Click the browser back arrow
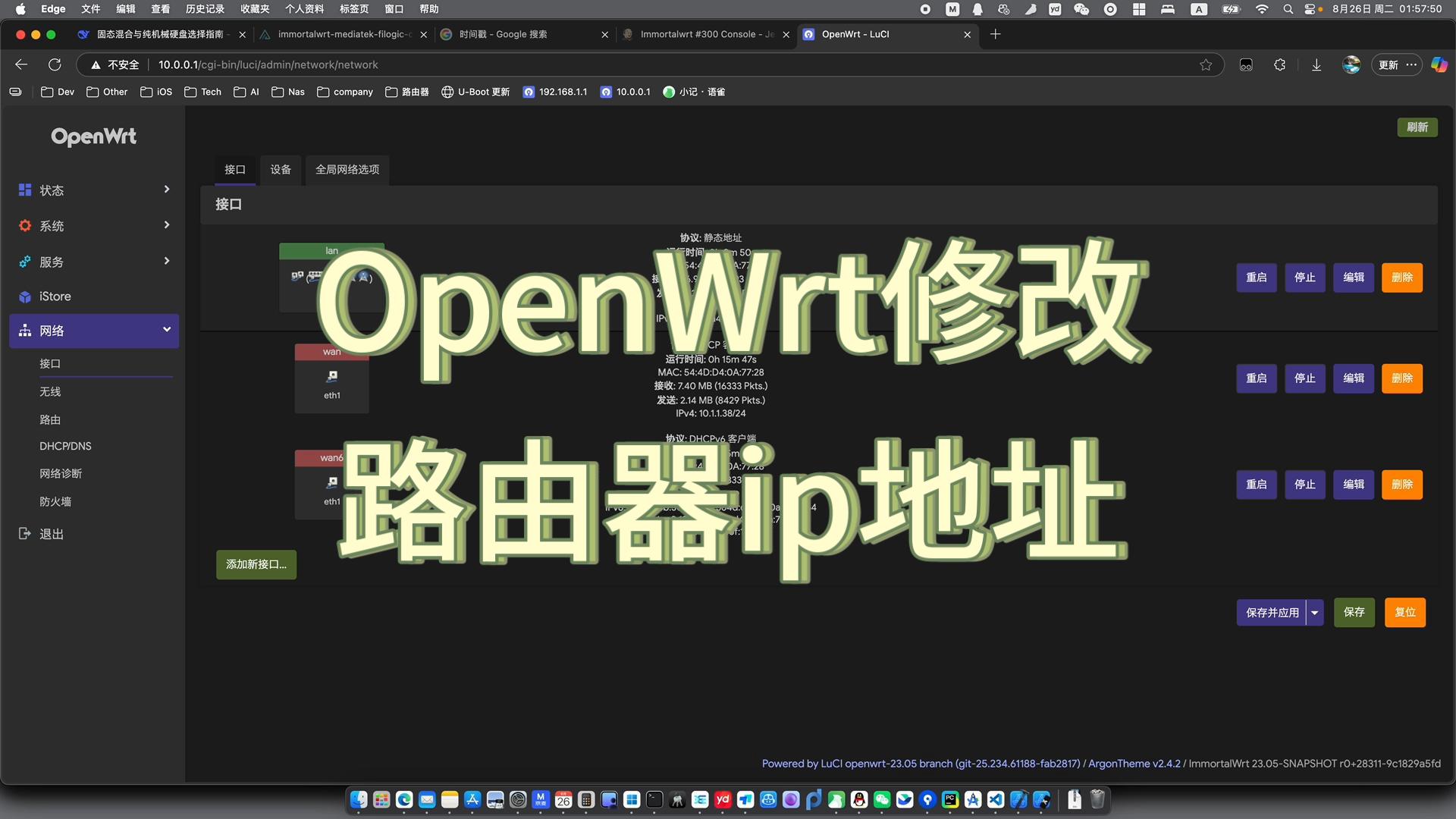The image size is (1456, 819). point(21,64)
